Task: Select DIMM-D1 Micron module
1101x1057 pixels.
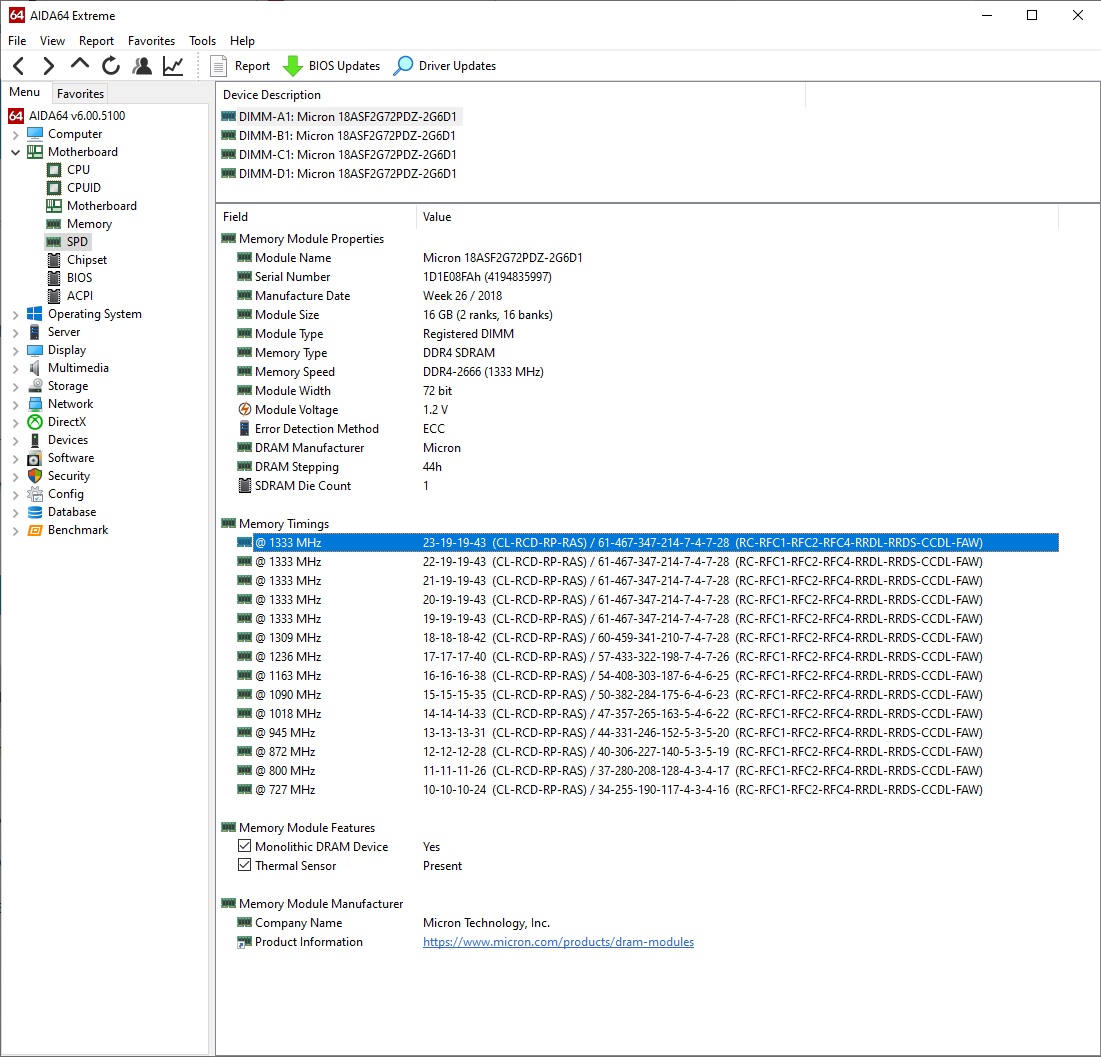Action: pyautogui.click(x=339, y=173)
